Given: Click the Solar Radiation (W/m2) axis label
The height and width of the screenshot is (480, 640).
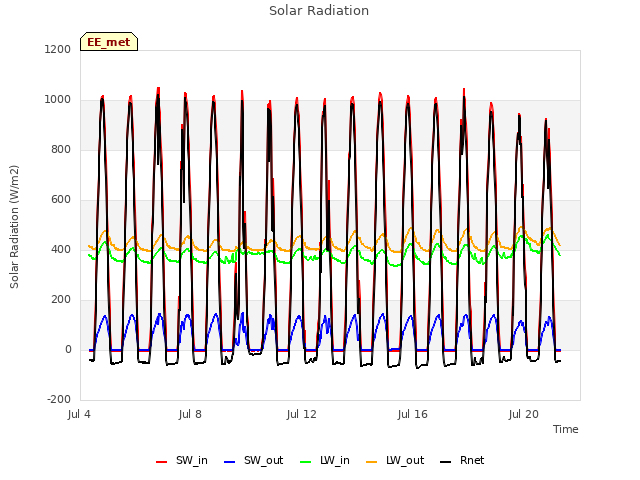Looking at the screenshot, I should (x=14, y=227).
